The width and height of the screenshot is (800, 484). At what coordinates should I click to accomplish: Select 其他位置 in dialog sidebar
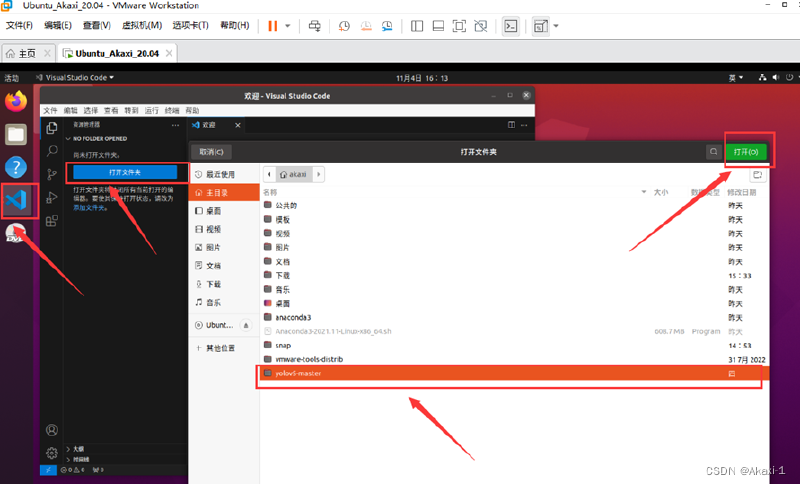coord(223,348)
